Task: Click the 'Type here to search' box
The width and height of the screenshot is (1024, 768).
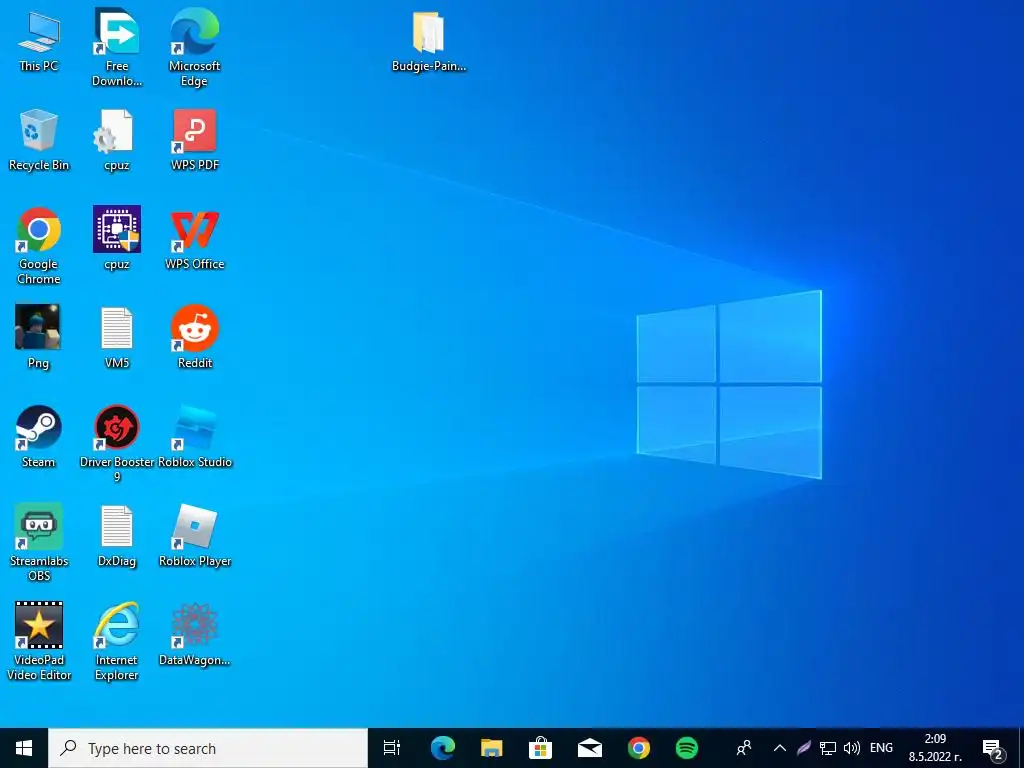Action: 208,748
